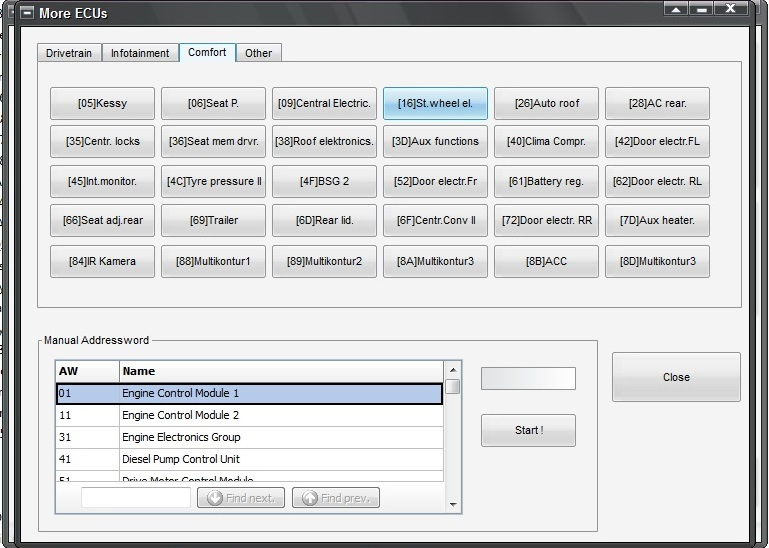Select [89]Multikontur2 button
The image size is (769, 548).
pyautogui.click(x=324, y=261)
